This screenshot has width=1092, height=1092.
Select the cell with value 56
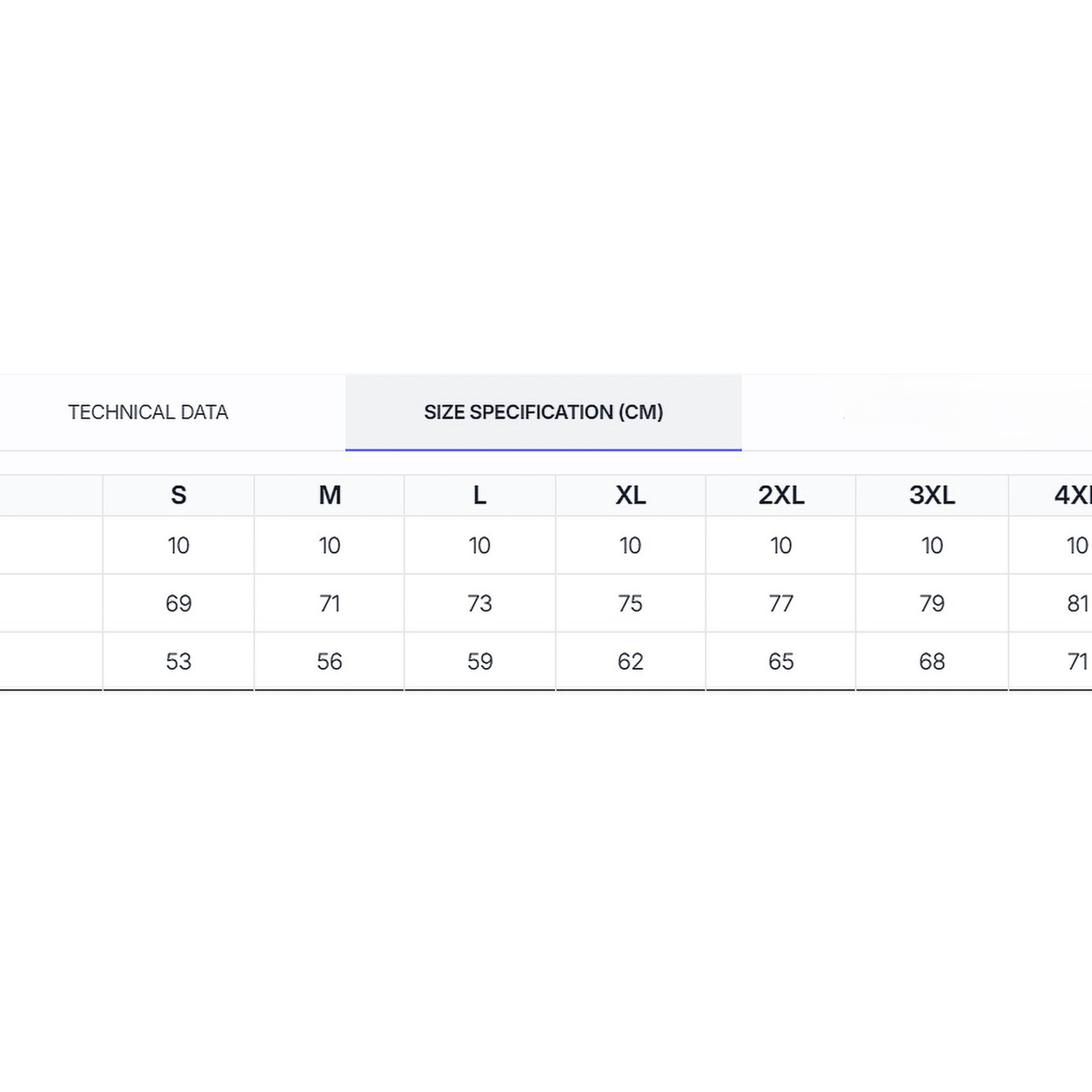(330, 661)
